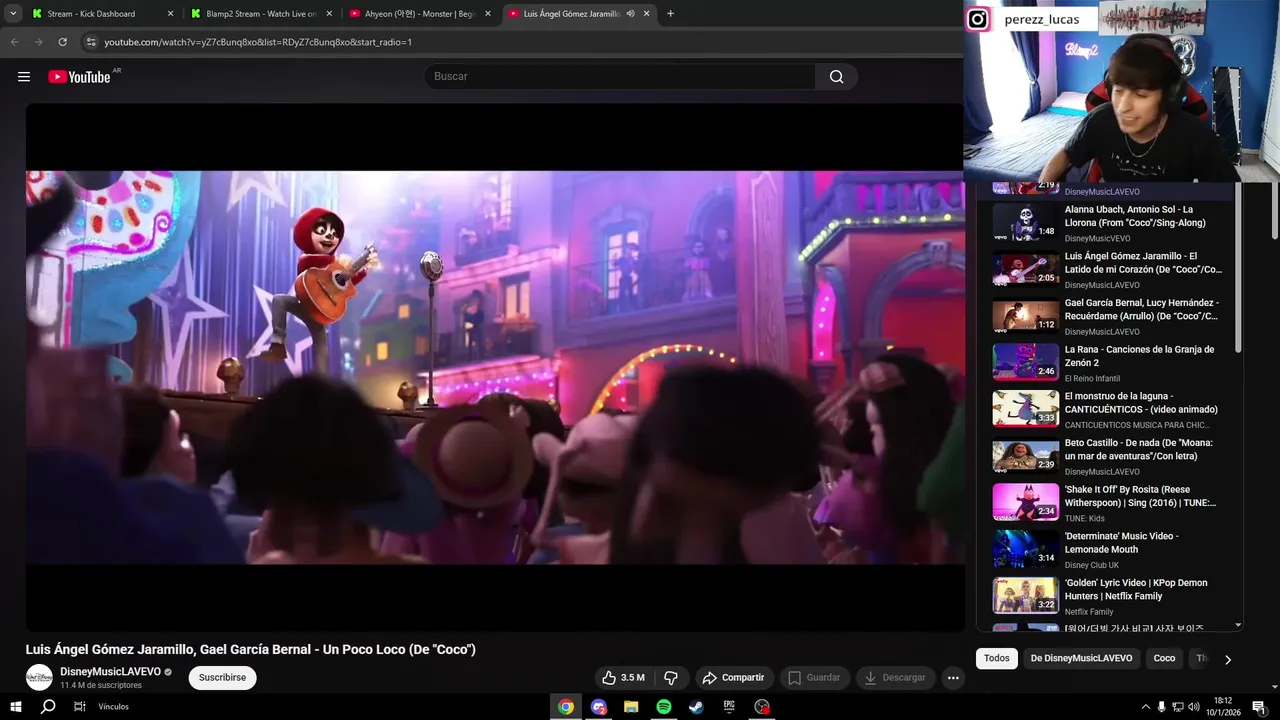
Task: Click the playlist panel scrollbar
Action: 1238,267
